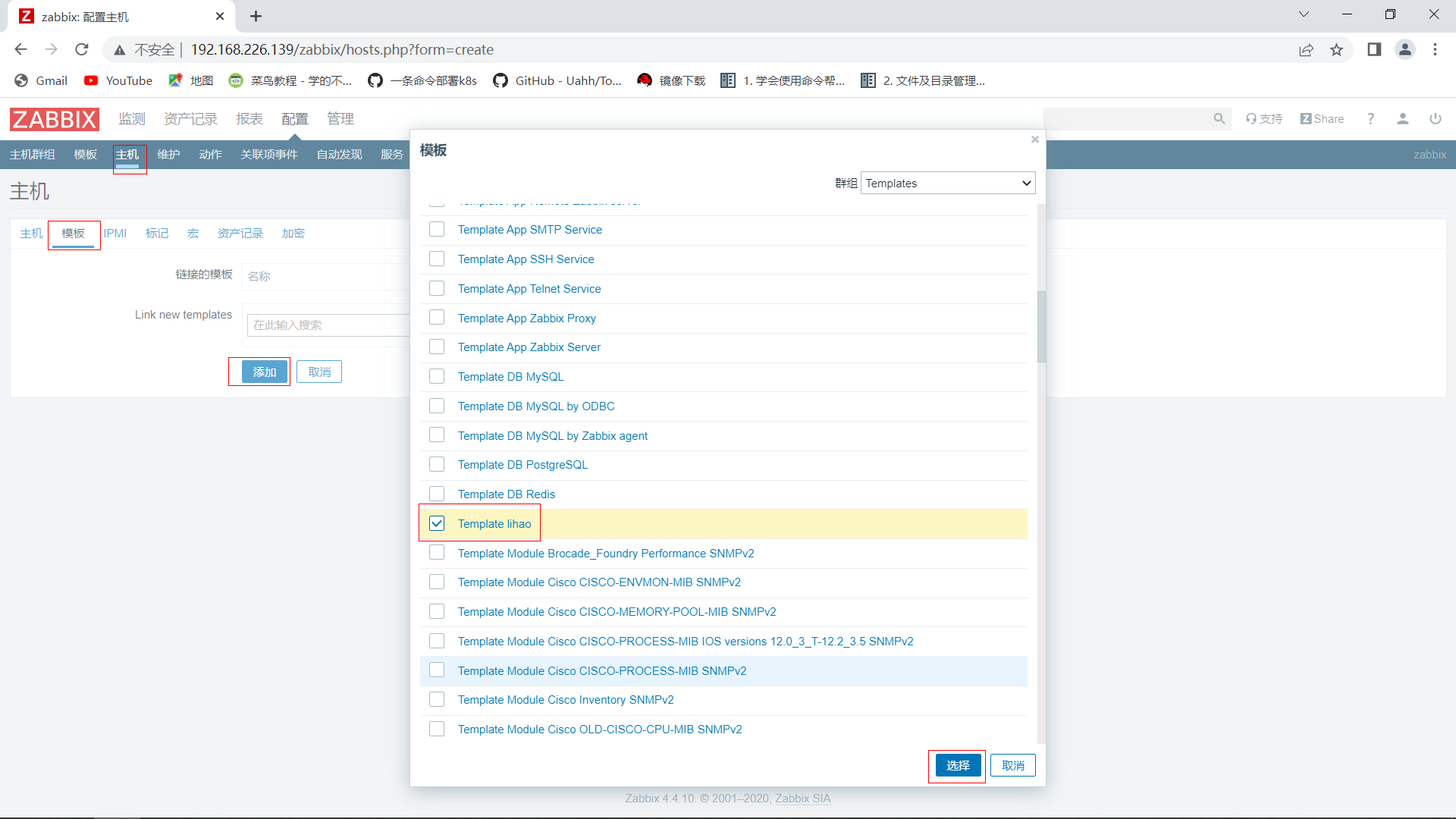Uncheck the Template lihao checkbox
Screen dimensions: 1456x819
437,523
